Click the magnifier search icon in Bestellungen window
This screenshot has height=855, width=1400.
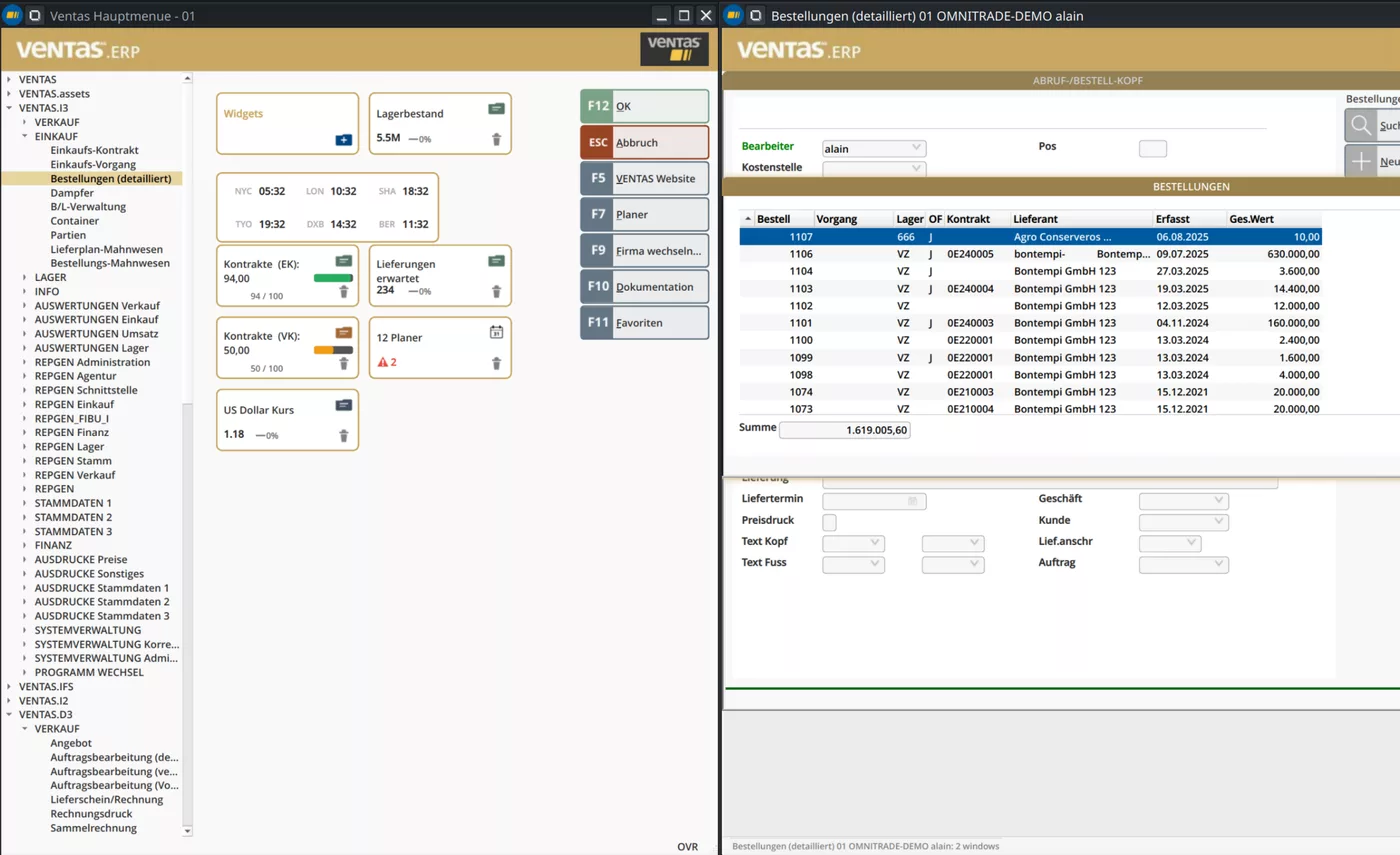(1361, 125)
